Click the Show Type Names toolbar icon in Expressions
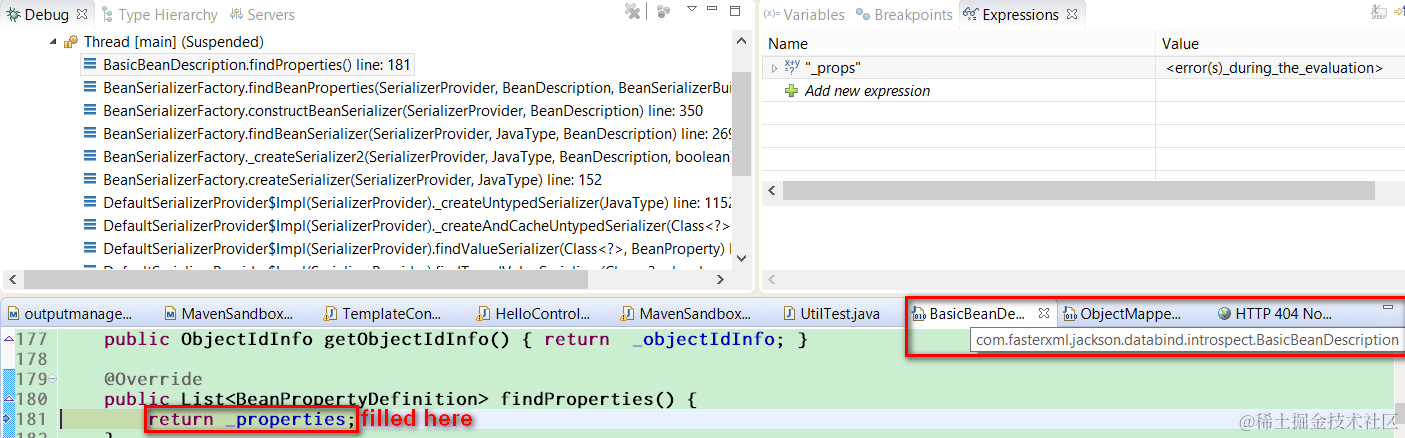Image resolution: width=1405 pixels, height=438 pixels. point(1379,12)
